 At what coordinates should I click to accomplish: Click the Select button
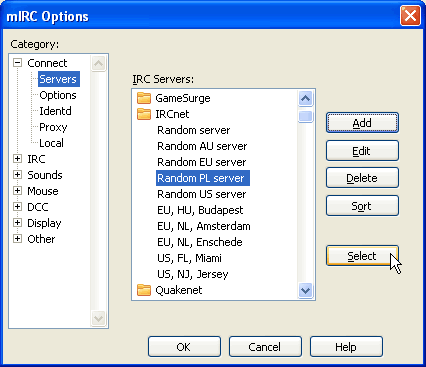point(362,256)
